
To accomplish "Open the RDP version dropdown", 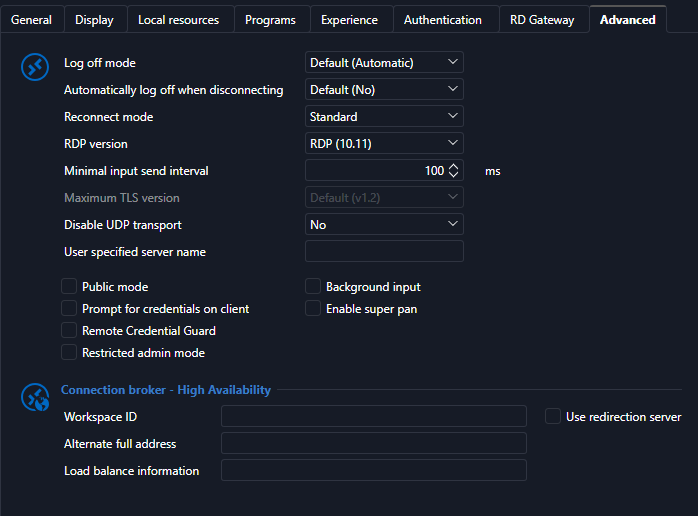I will coord(384,143).
